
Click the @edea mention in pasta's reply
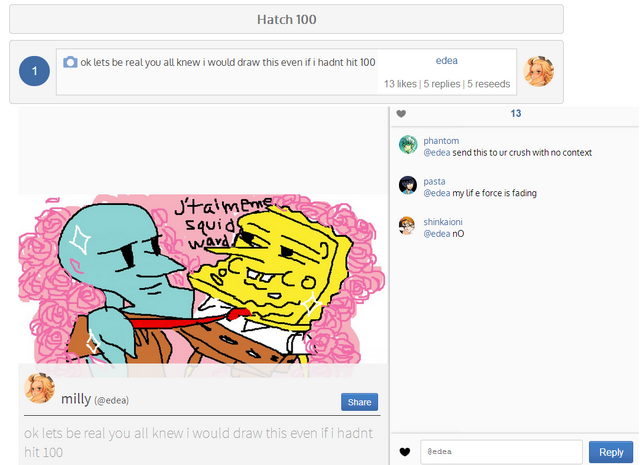(437, 193)
